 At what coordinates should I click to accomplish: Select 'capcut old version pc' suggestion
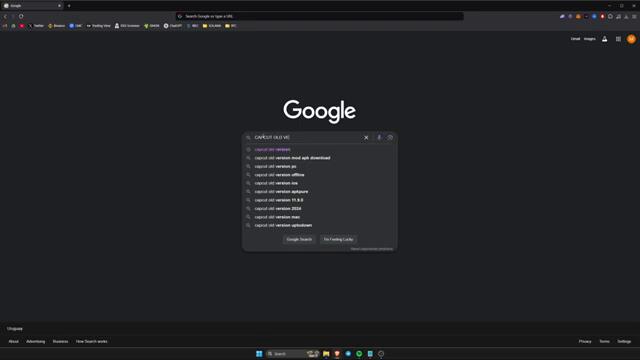[x=320, y=167]
